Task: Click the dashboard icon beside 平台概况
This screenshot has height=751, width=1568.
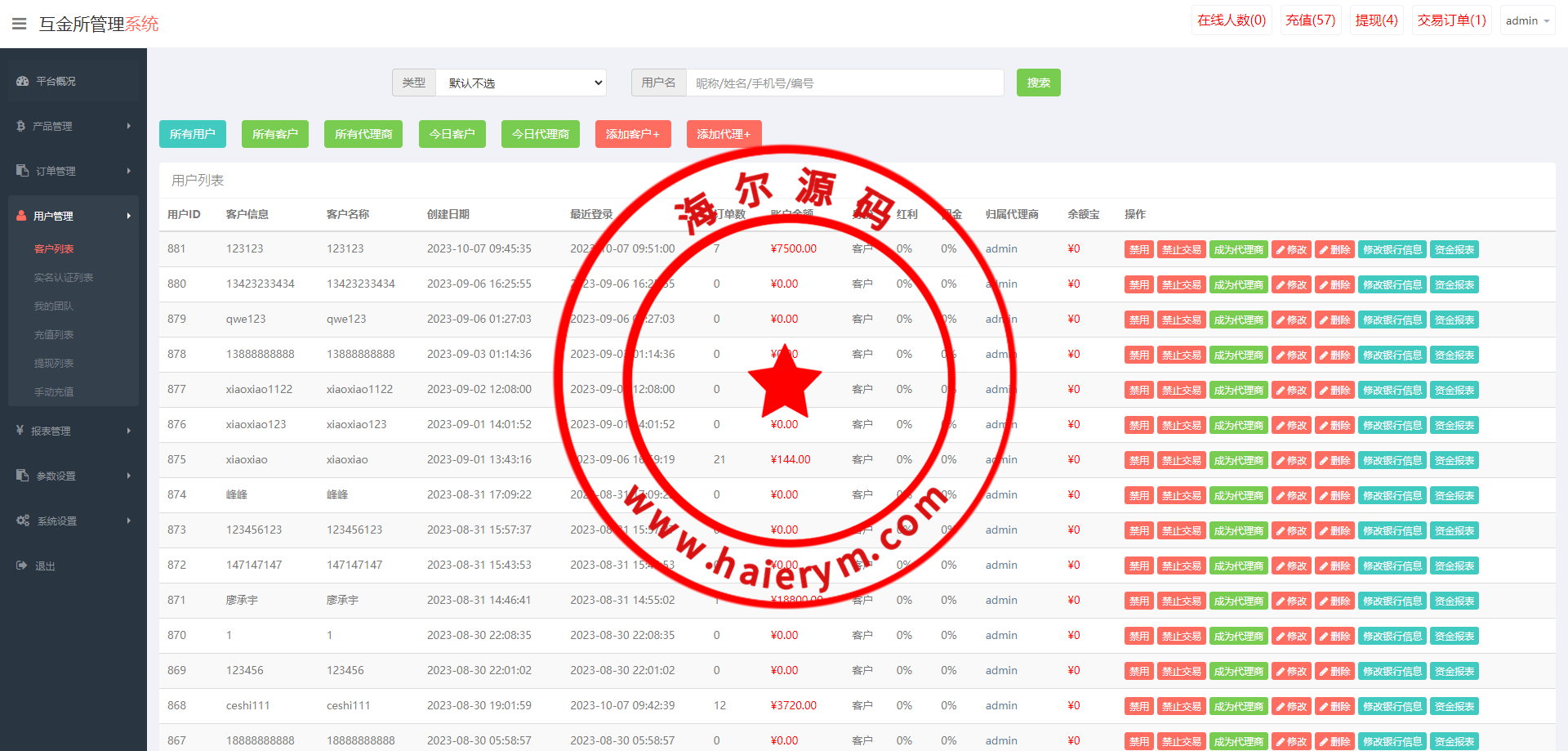Action: [22, 82]
